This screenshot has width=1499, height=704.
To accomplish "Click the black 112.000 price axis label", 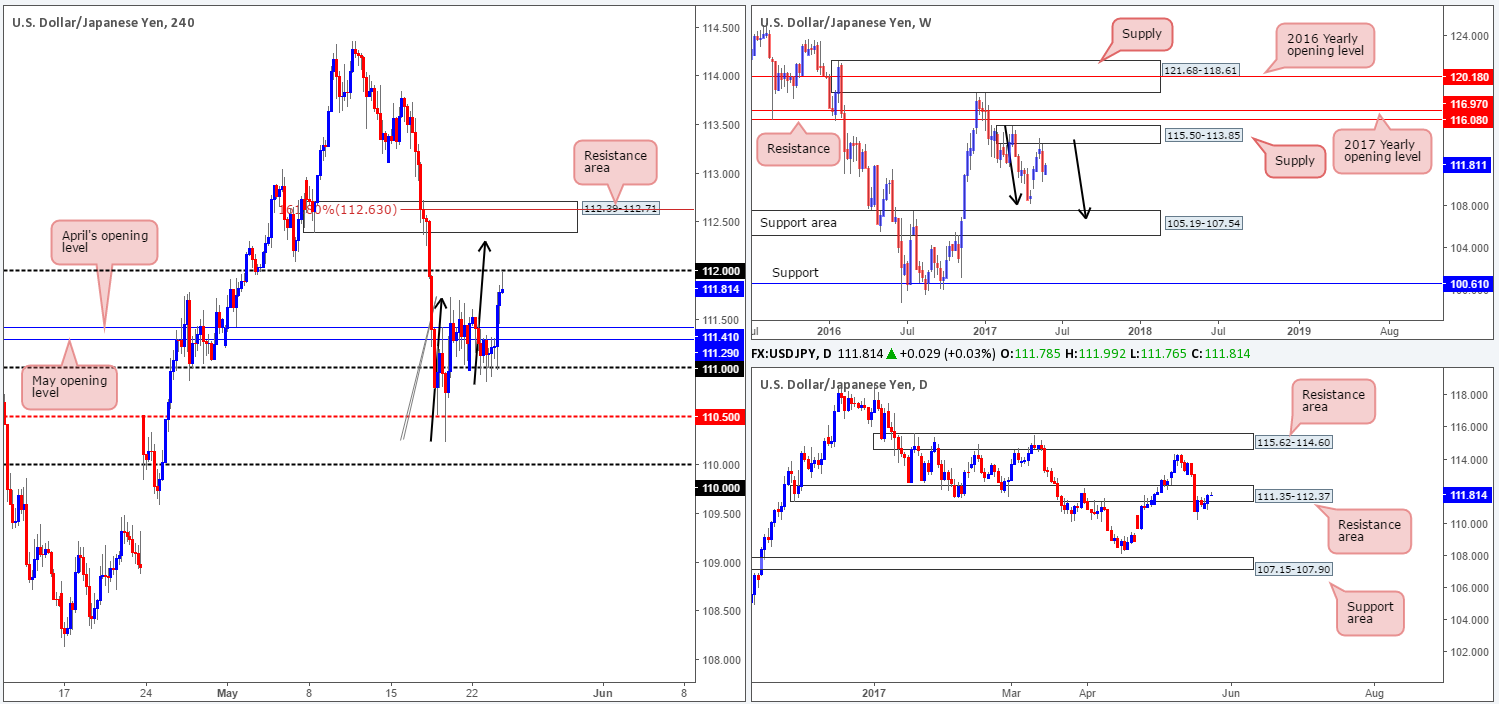I will pyautogui.click(x=720, y=271).
